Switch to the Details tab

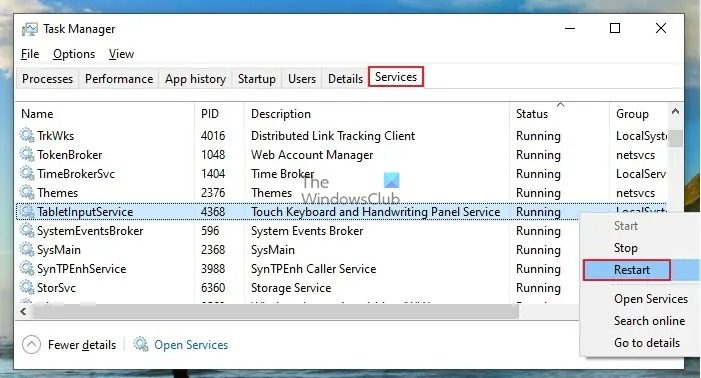tap(345, 79)
